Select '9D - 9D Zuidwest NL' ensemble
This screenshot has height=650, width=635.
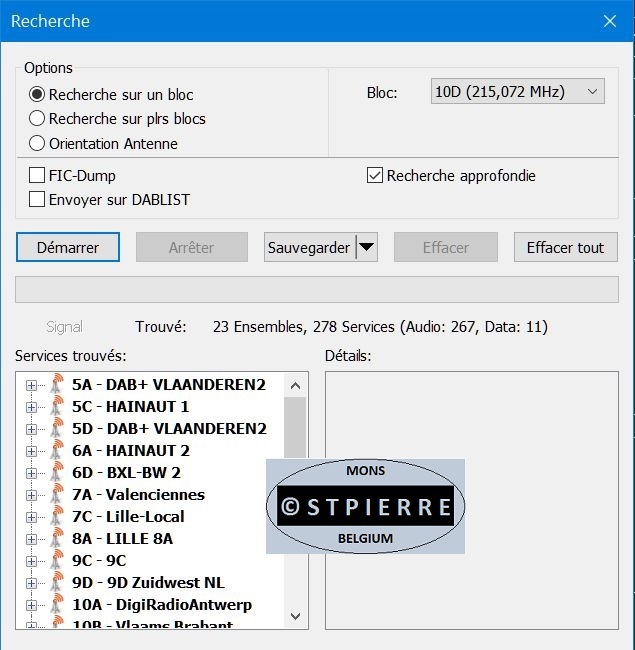[x=148, y=582]
